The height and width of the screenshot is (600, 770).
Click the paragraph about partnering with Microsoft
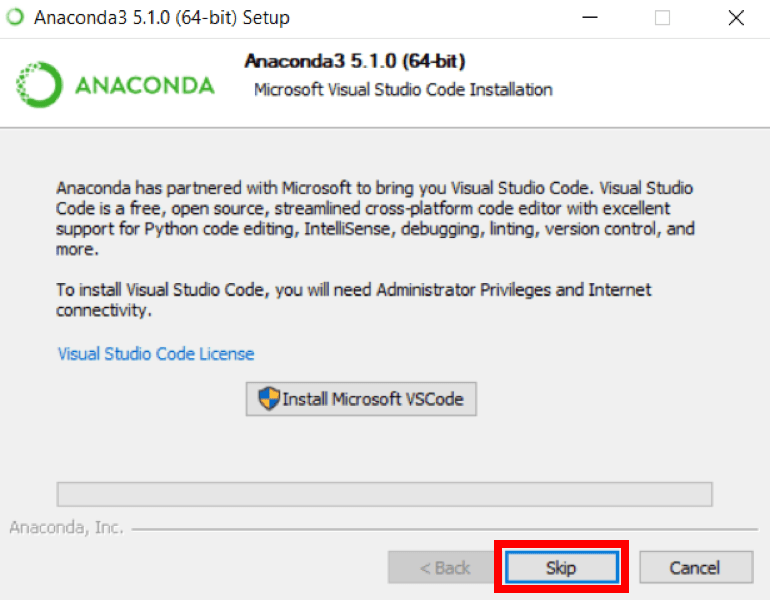pos(375,218)
